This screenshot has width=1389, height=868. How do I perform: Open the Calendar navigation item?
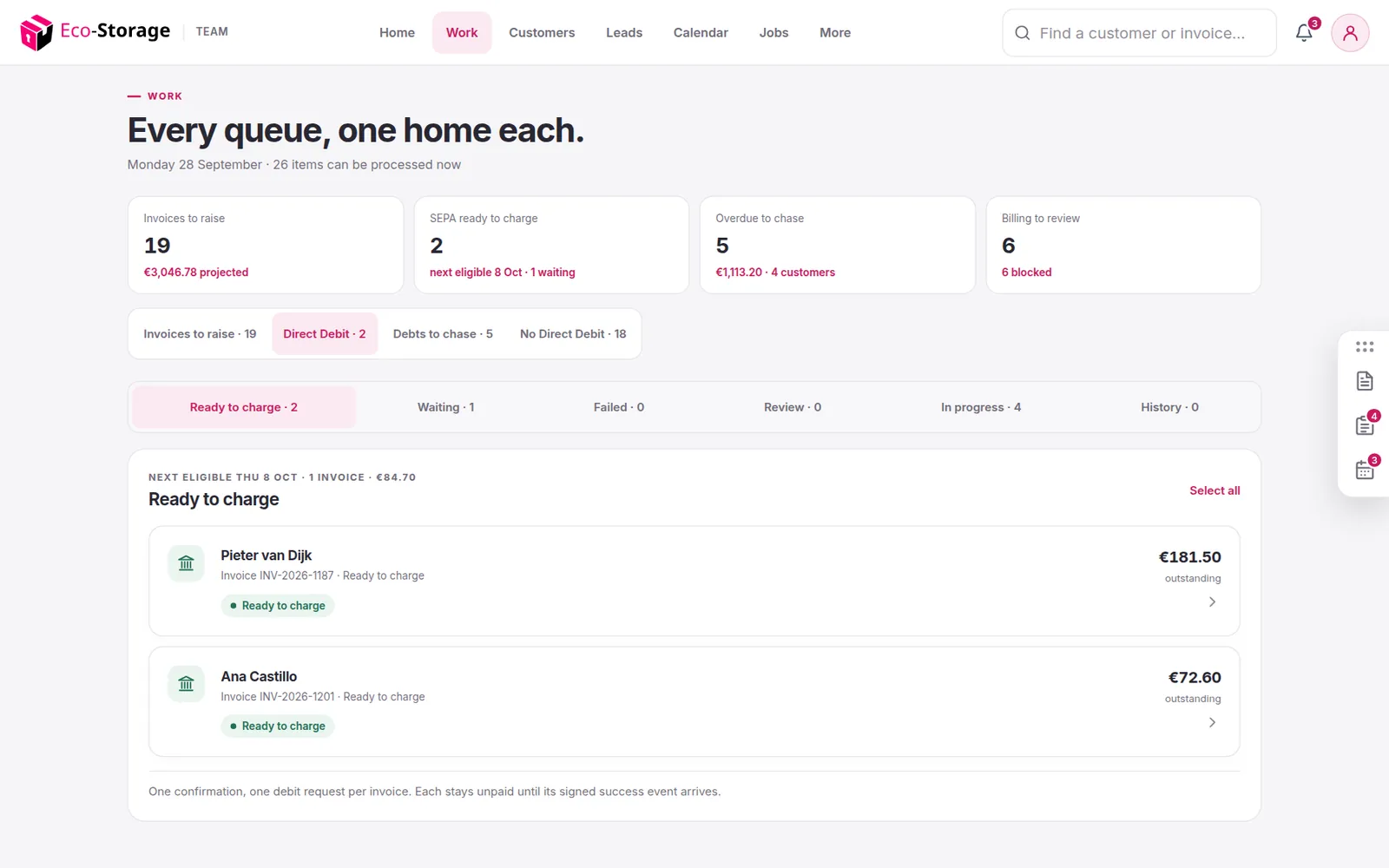coord(701,33)
